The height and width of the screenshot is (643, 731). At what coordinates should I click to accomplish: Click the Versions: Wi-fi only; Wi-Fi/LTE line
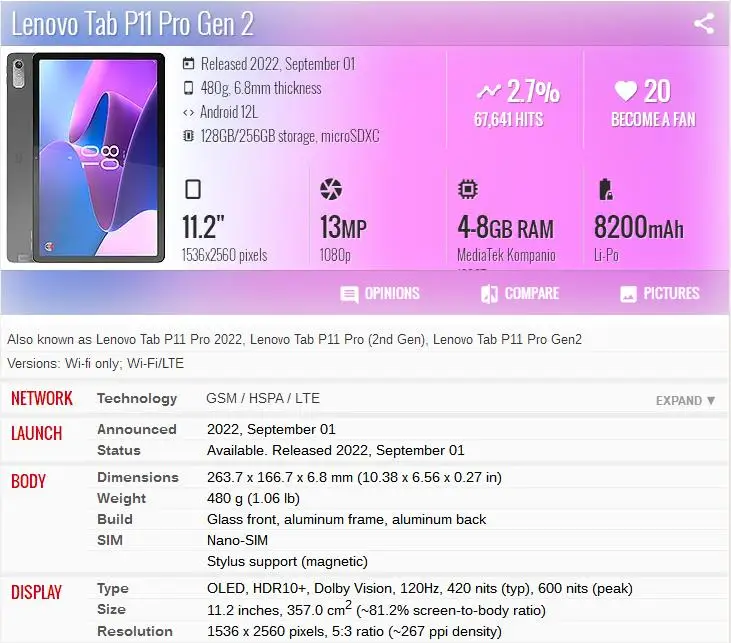point(96,363)
